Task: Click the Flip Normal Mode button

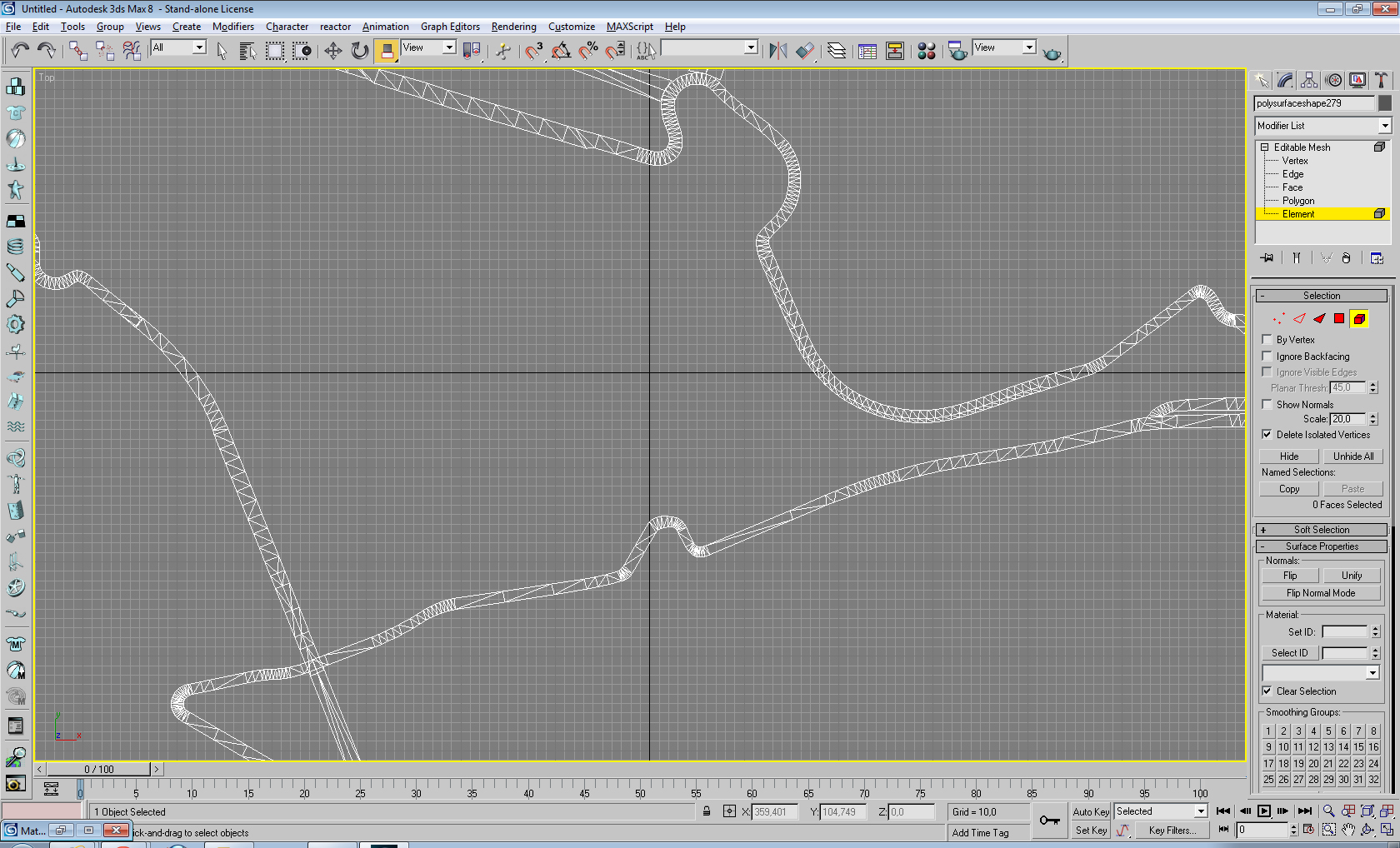Action: (x=1321, y=593)
